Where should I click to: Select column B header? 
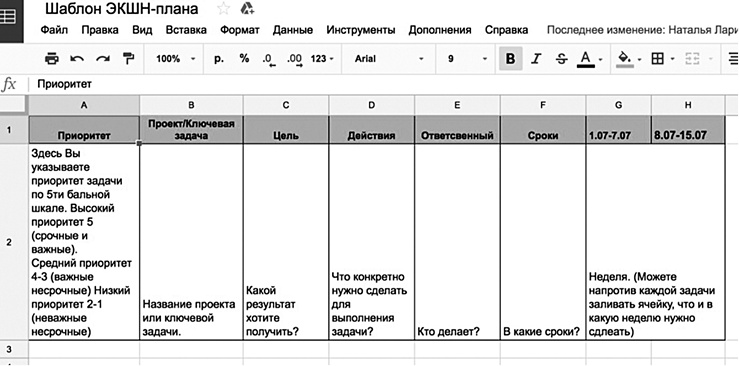tap(191, 106)
